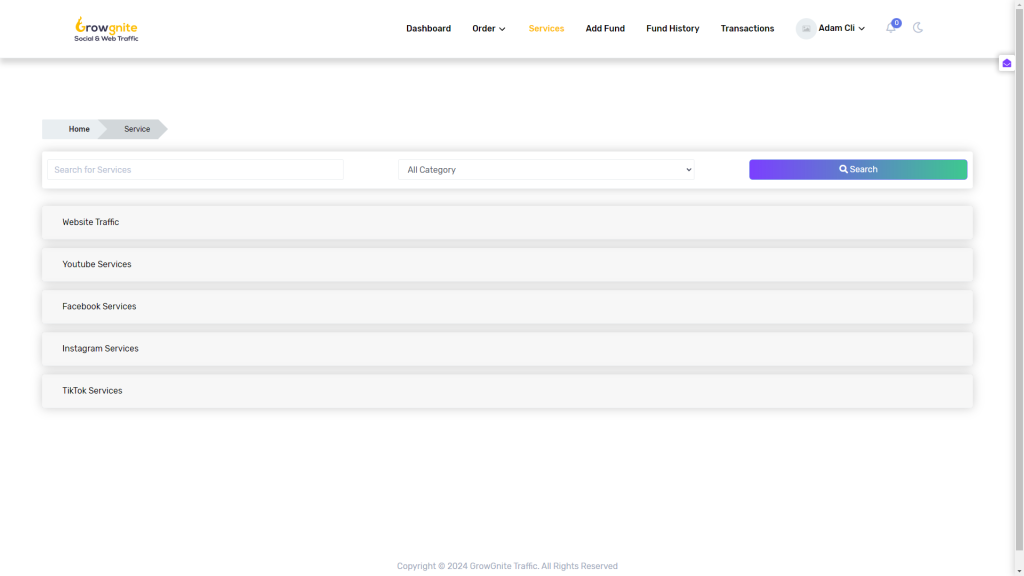Open the Transactions page
Viewport: 1024px width, 576px height.
point(747,29)
